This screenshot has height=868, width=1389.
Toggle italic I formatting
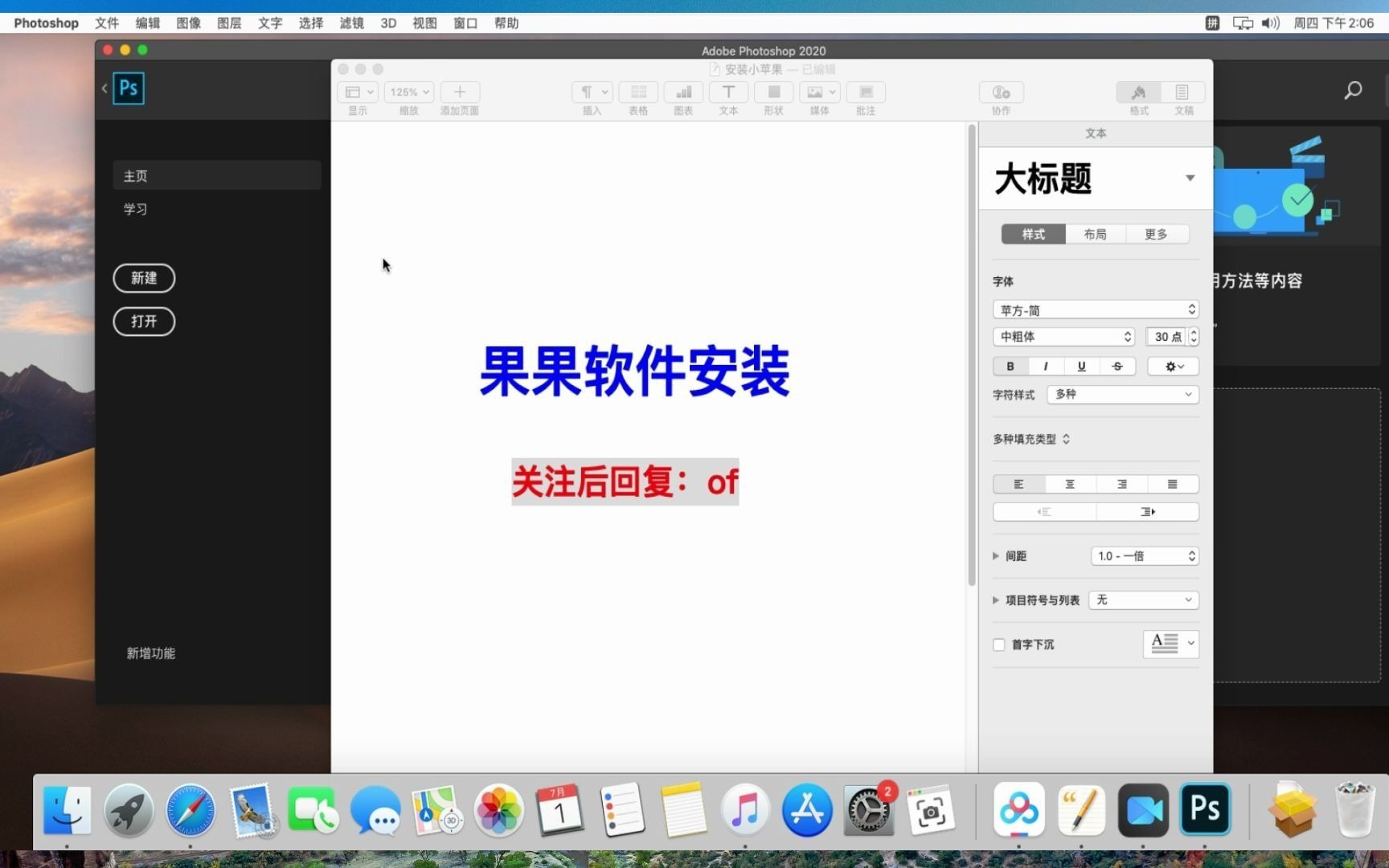click(x=1046, y=366)
